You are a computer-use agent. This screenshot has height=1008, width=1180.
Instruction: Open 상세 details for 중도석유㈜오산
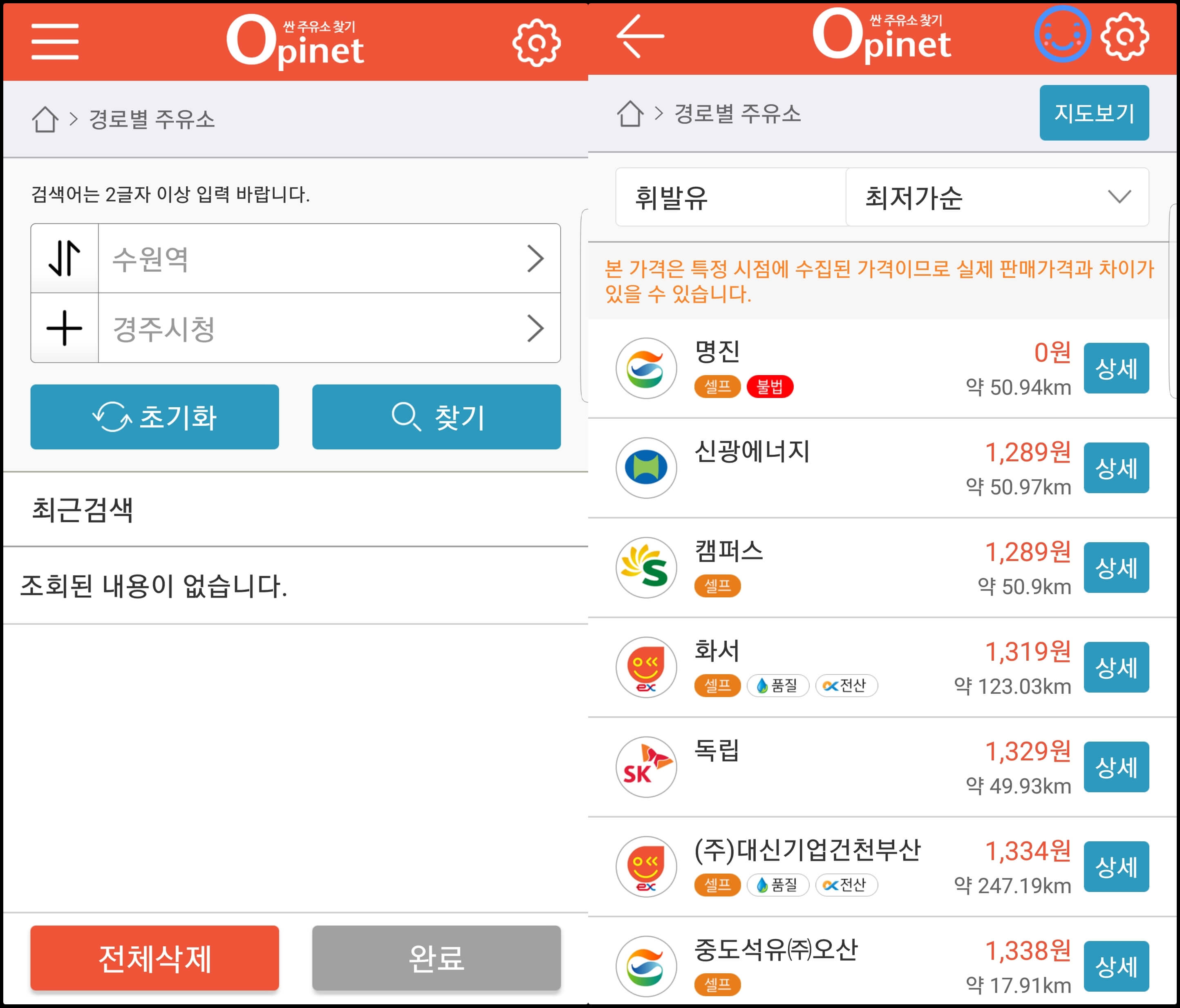1116,966
